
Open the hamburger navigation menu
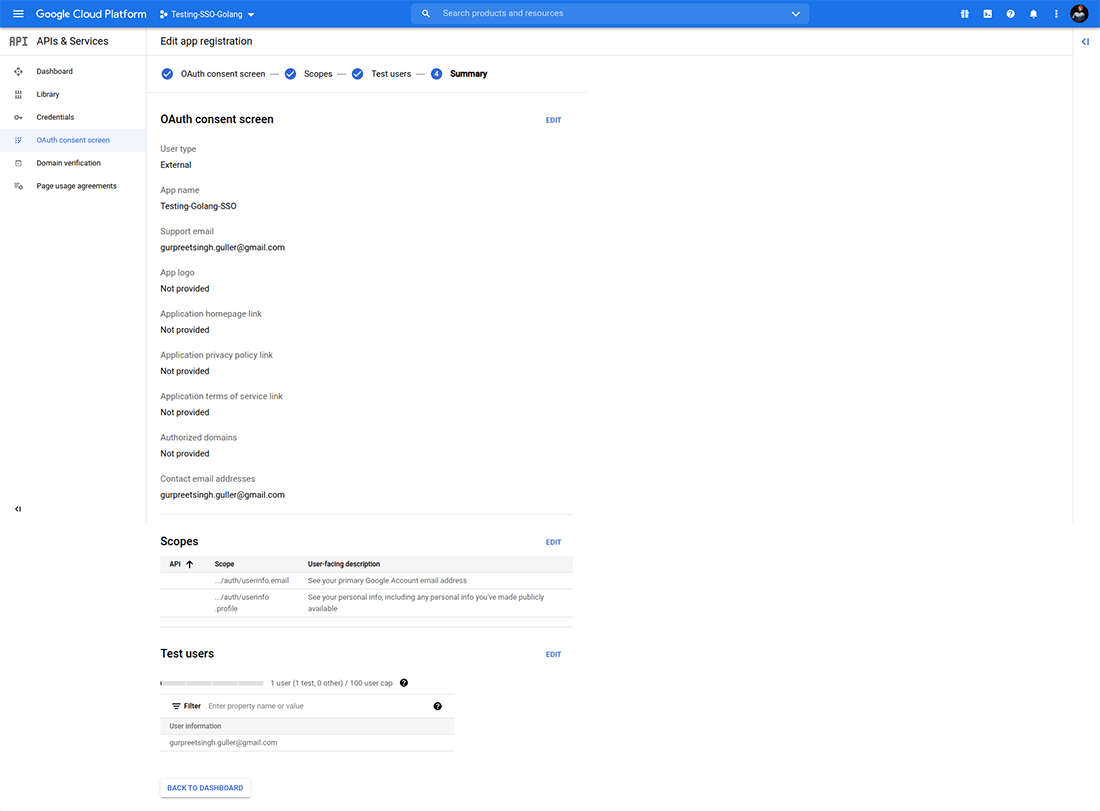pos(18,13)
